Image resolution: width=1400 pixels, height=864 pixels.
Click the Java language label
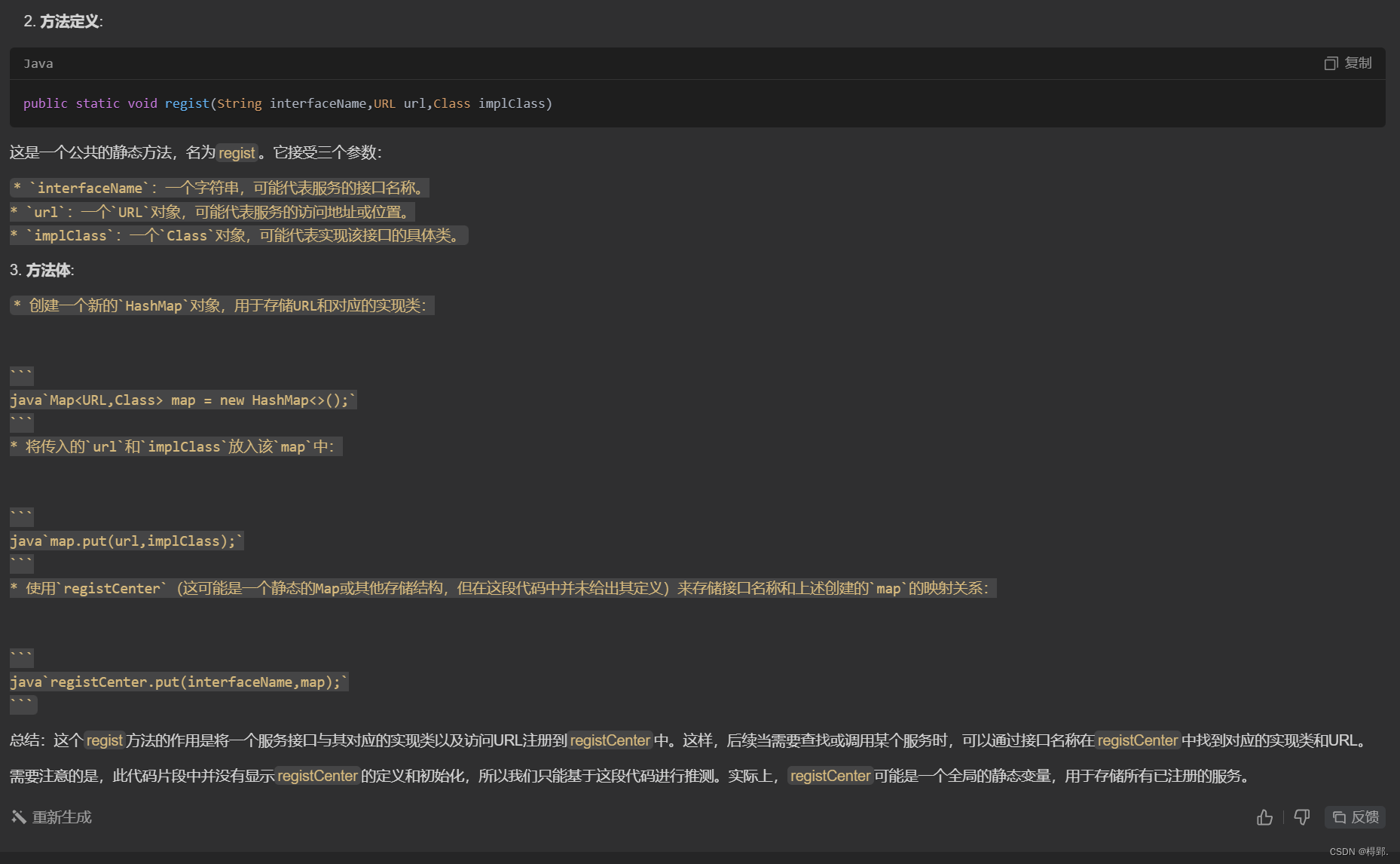(x=38, y=64)
